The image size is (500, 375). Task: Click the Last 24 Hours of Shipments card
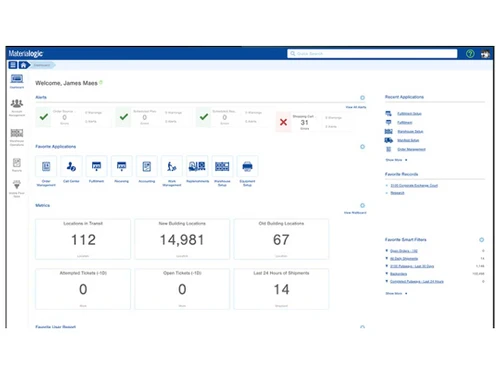coord(281,289)
